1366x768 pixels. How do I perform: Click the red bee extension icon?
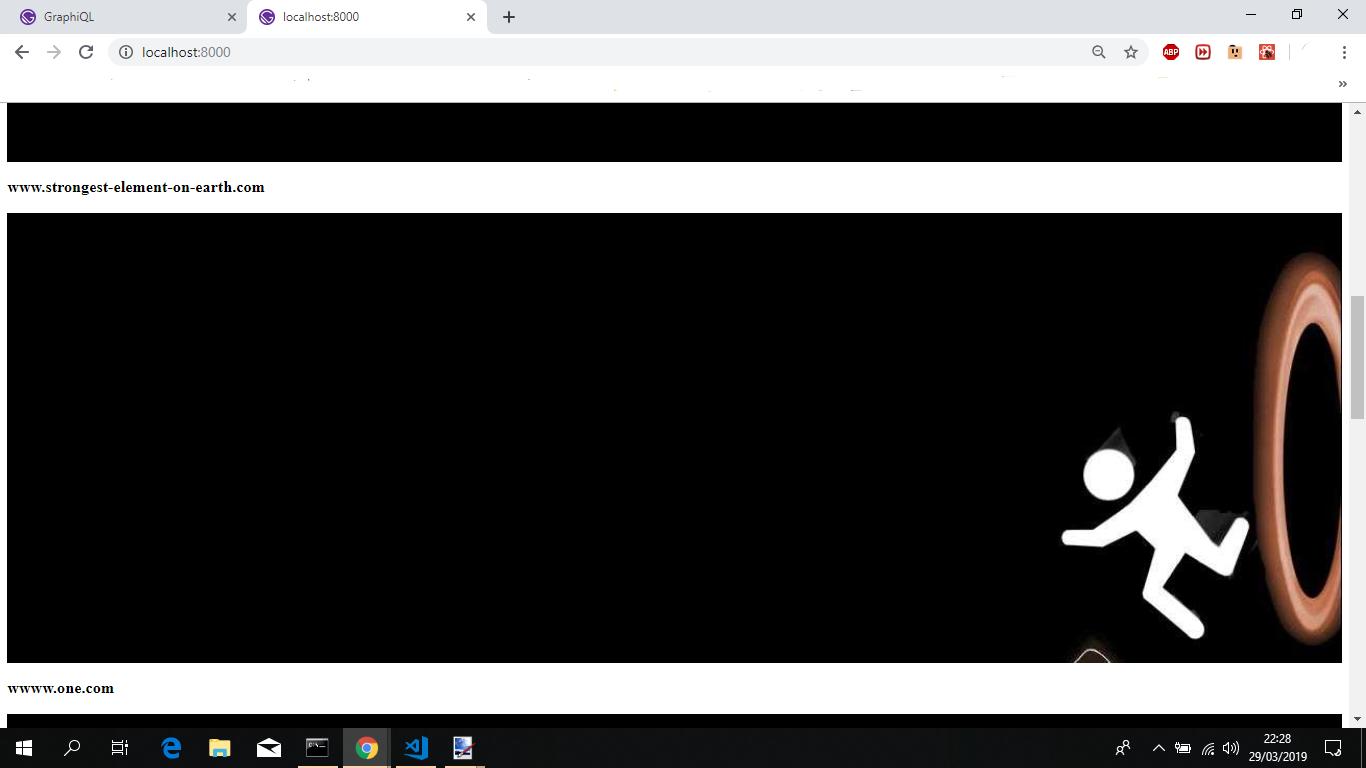[x=1267, y=51]
